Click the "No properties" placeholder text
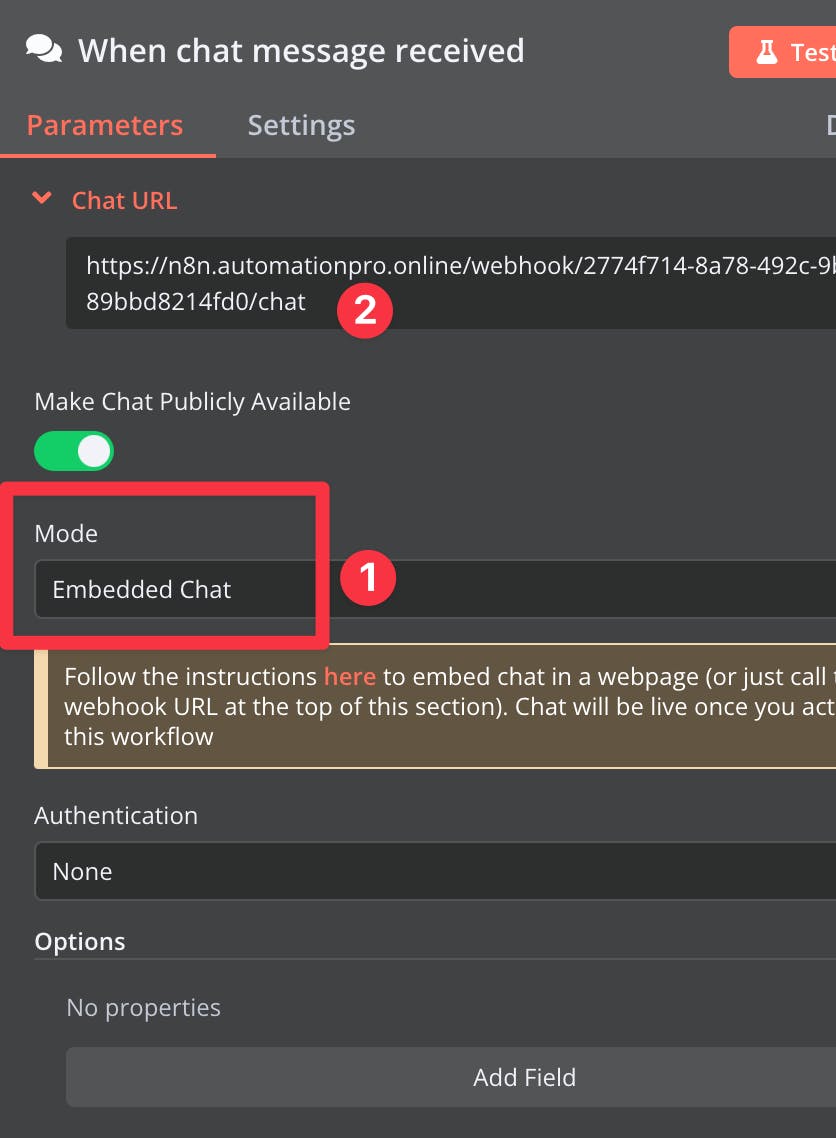The height and width of the screenshot is (1138, 836). click(x=143, y=1007)
